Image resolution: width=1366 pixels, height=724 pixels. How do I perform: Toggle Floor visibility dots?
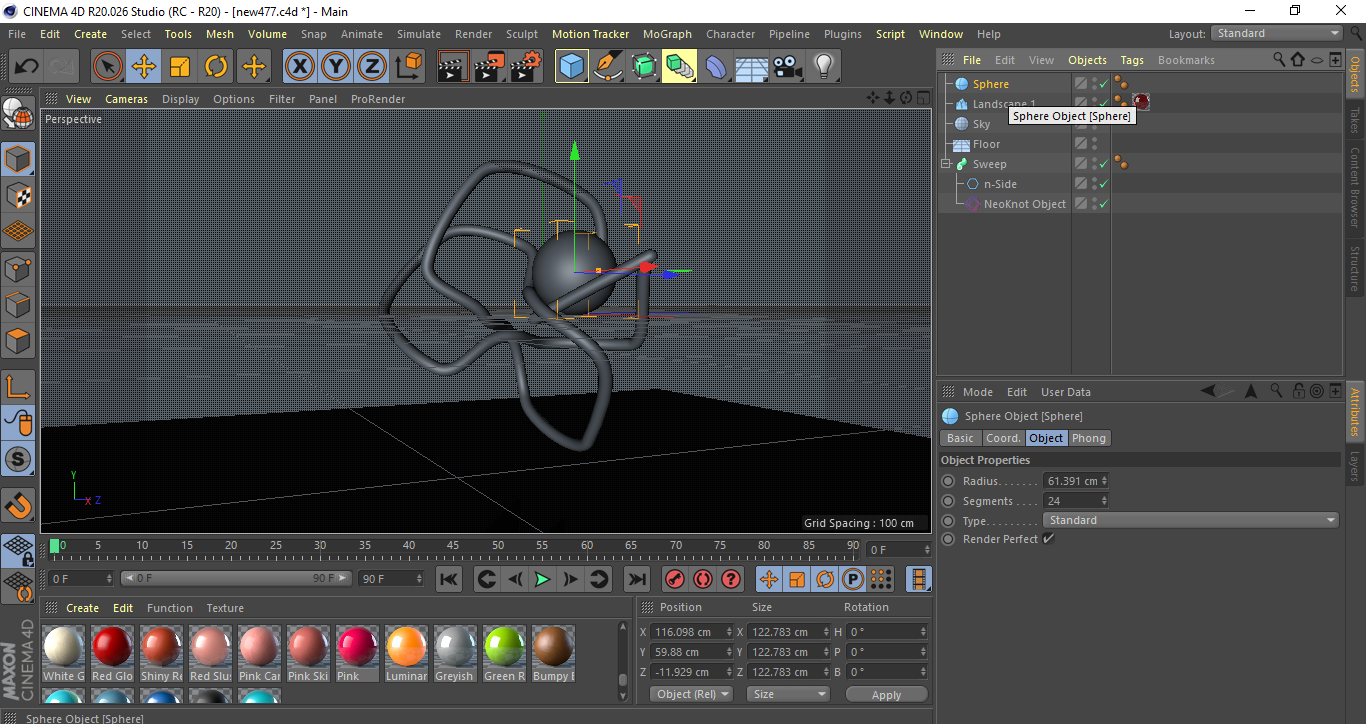pyautogui.click(x=1094, y=144)
